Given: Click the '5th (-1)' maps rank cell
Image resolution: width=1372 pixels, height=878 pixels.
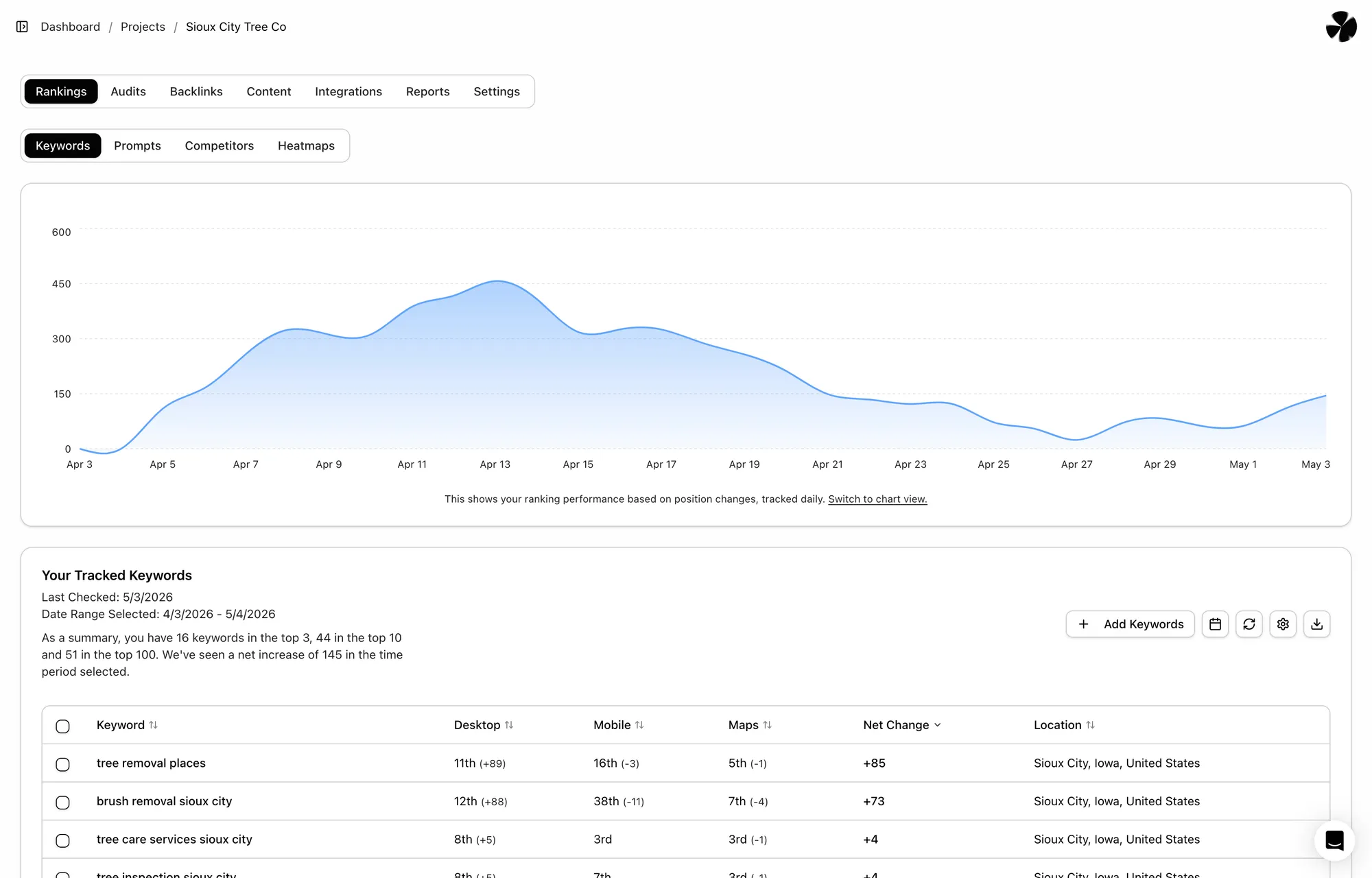Looking at the screenshot, I should (x=747, y=763).
